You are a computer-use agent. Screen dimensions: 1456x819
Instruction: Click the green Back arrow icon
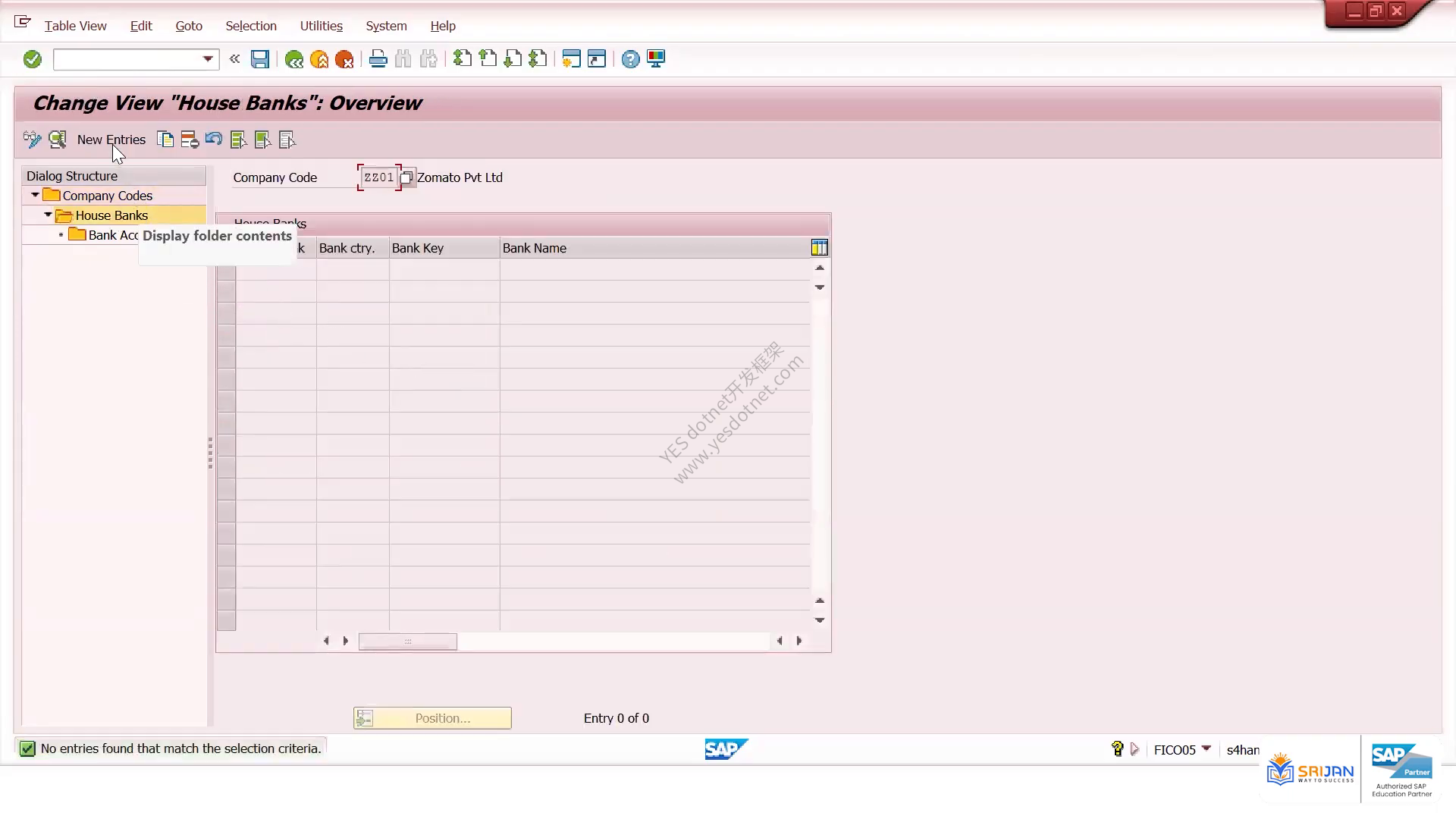(293, 59)
